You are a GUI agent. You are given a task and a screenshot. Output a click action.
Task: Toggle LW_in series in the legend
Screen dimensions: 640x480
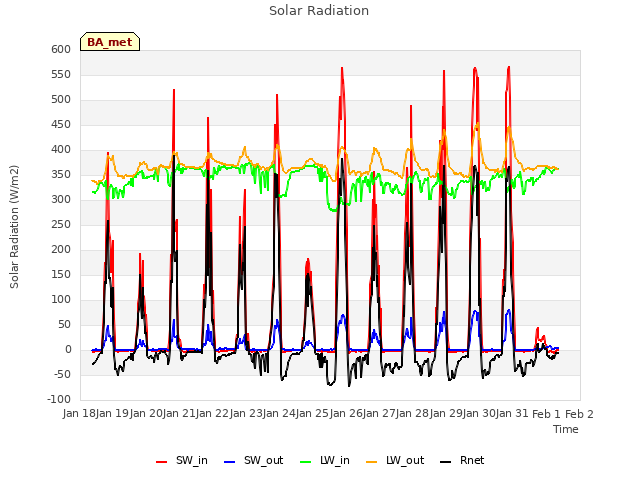pos(325,460)
